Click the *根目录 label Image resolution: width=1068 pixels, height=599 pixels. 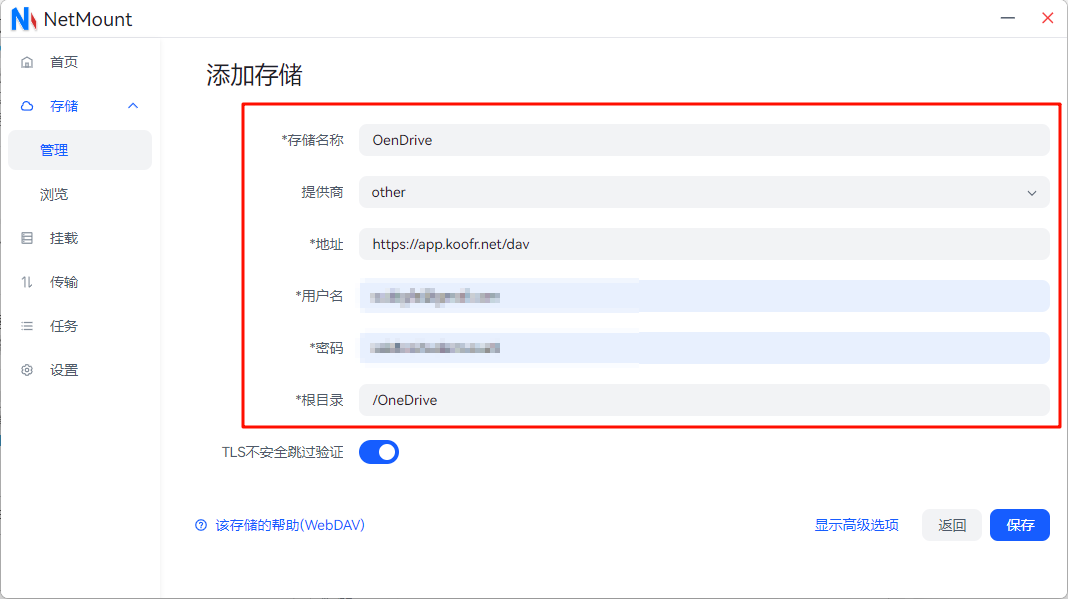(x=319, y=400)
